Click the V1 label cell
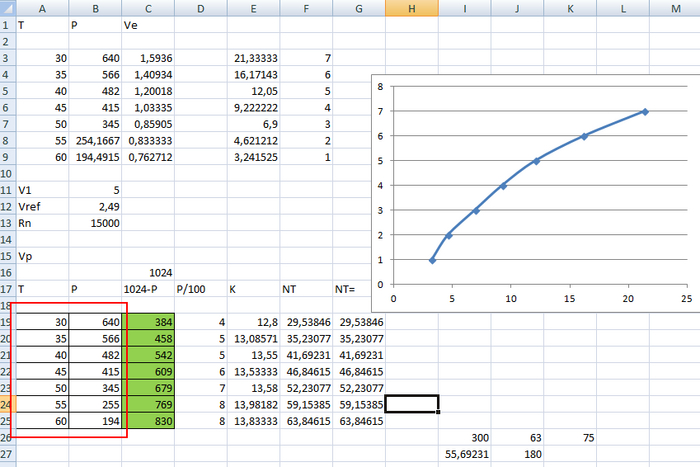700x467 pixels. coord(42,190)
